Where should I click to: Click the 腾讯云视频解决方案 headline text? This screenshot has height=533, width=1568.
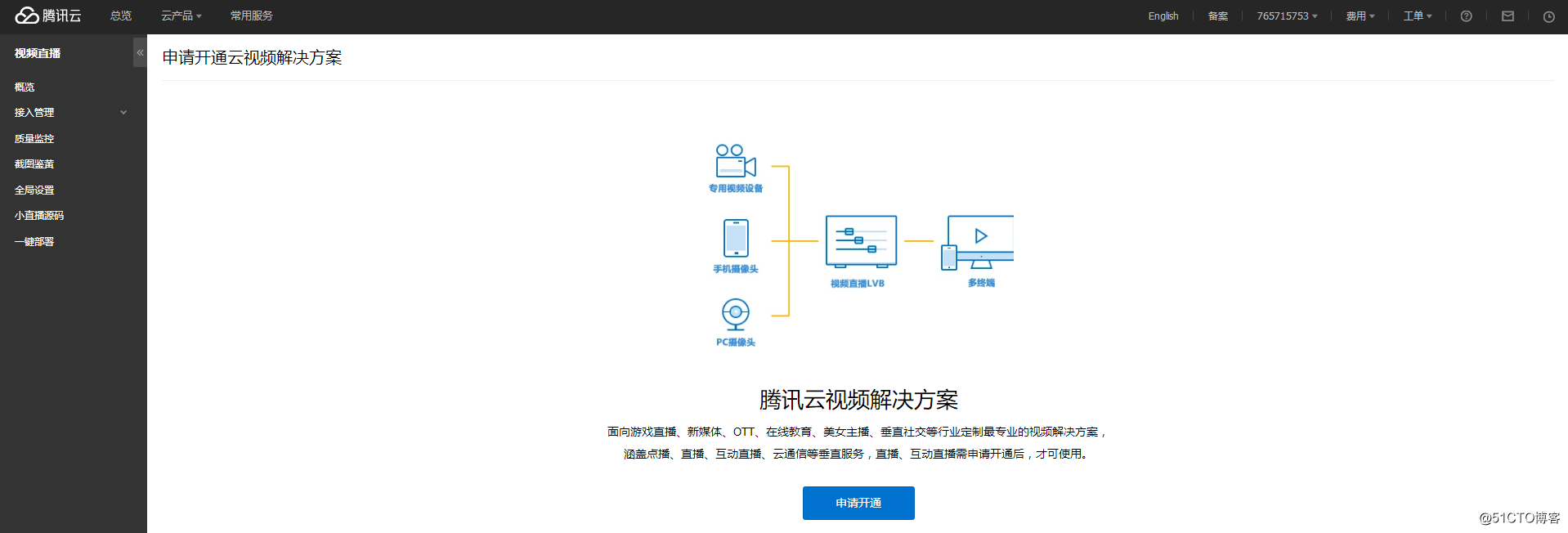pyautogui.click(x=858, y=400)
